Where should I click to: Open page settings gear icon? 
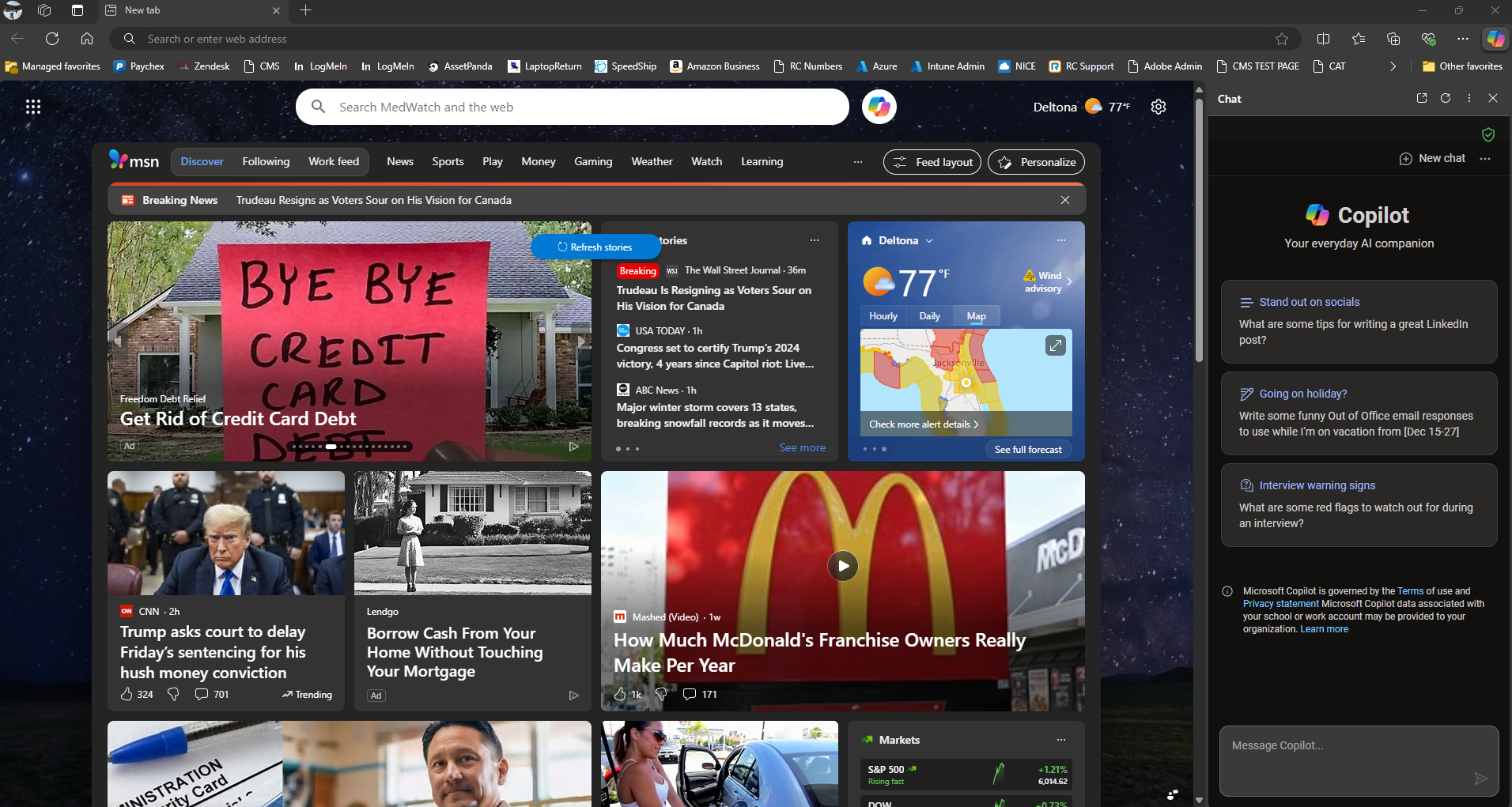click(x=1159, y=107)
